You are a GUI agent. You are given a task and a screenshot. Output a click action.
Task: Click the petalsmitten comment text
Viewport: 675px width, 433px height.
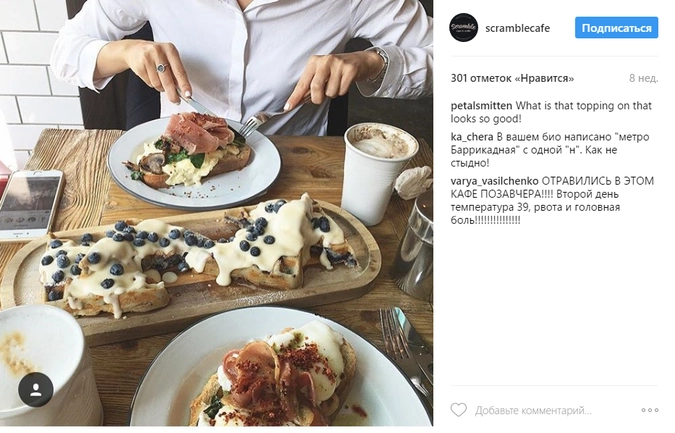(x=551, y=112)
